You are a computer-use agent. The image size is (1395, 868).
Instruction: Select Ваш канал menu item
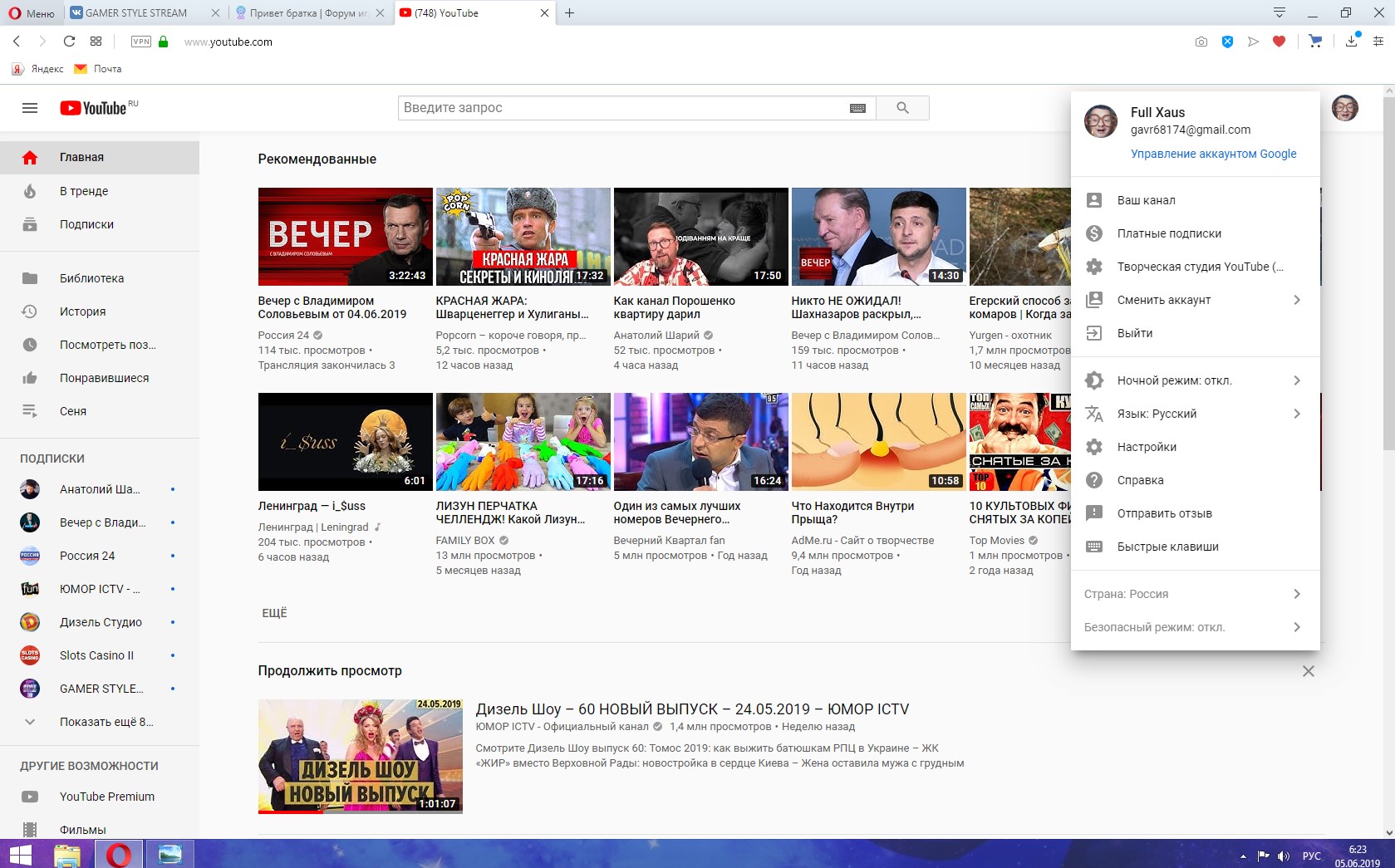1196,200
